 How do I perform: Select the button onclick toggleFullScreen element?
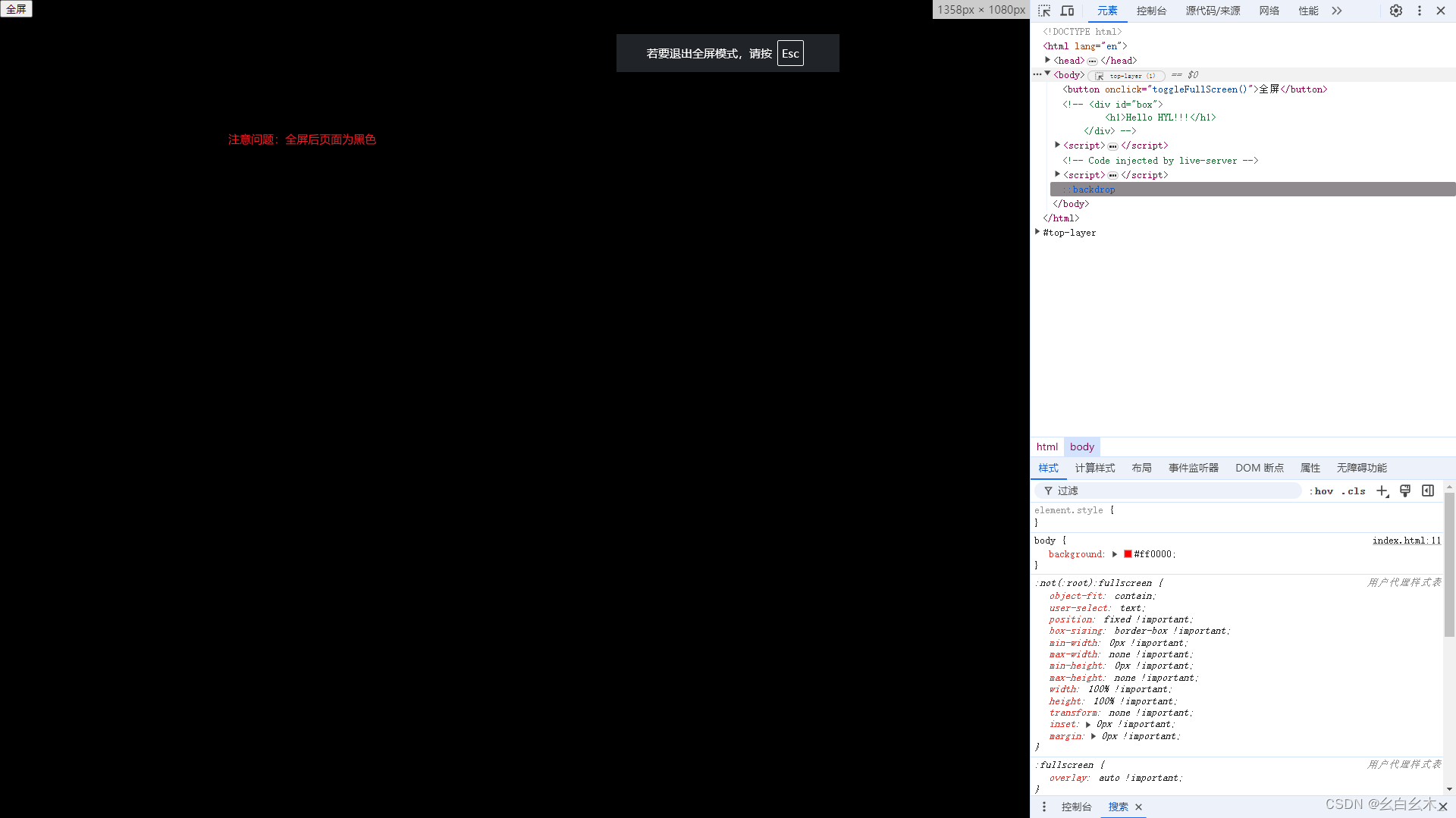click(1194, 89)
